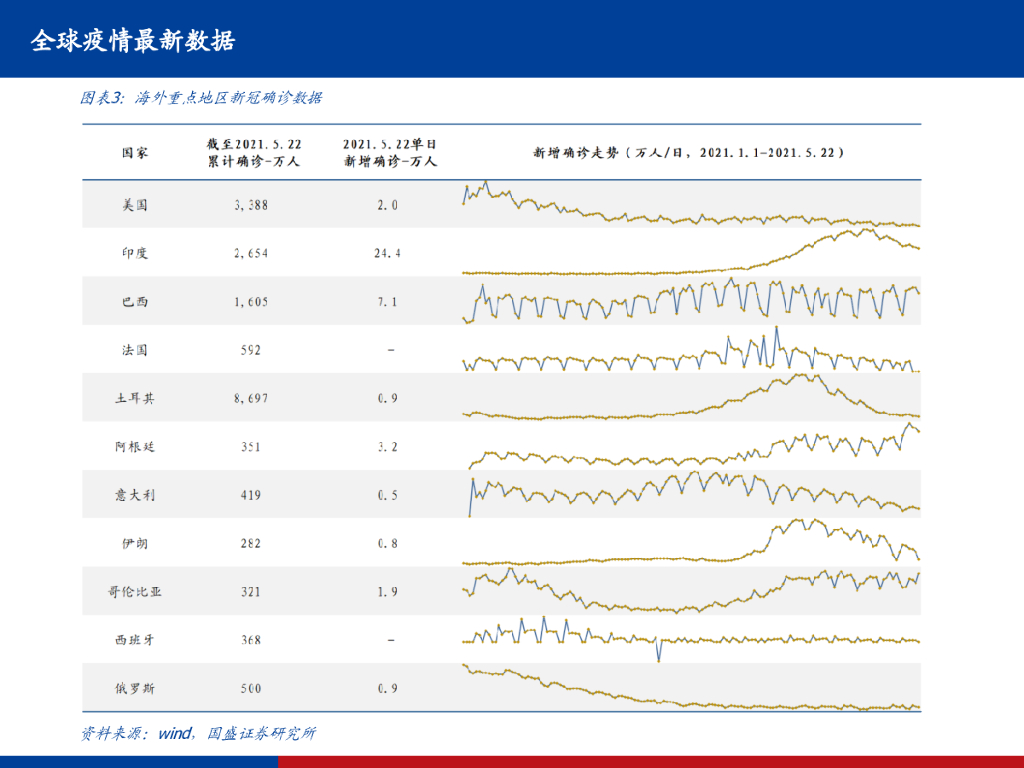Click Turkey's cumulative value 8,697

251,399
